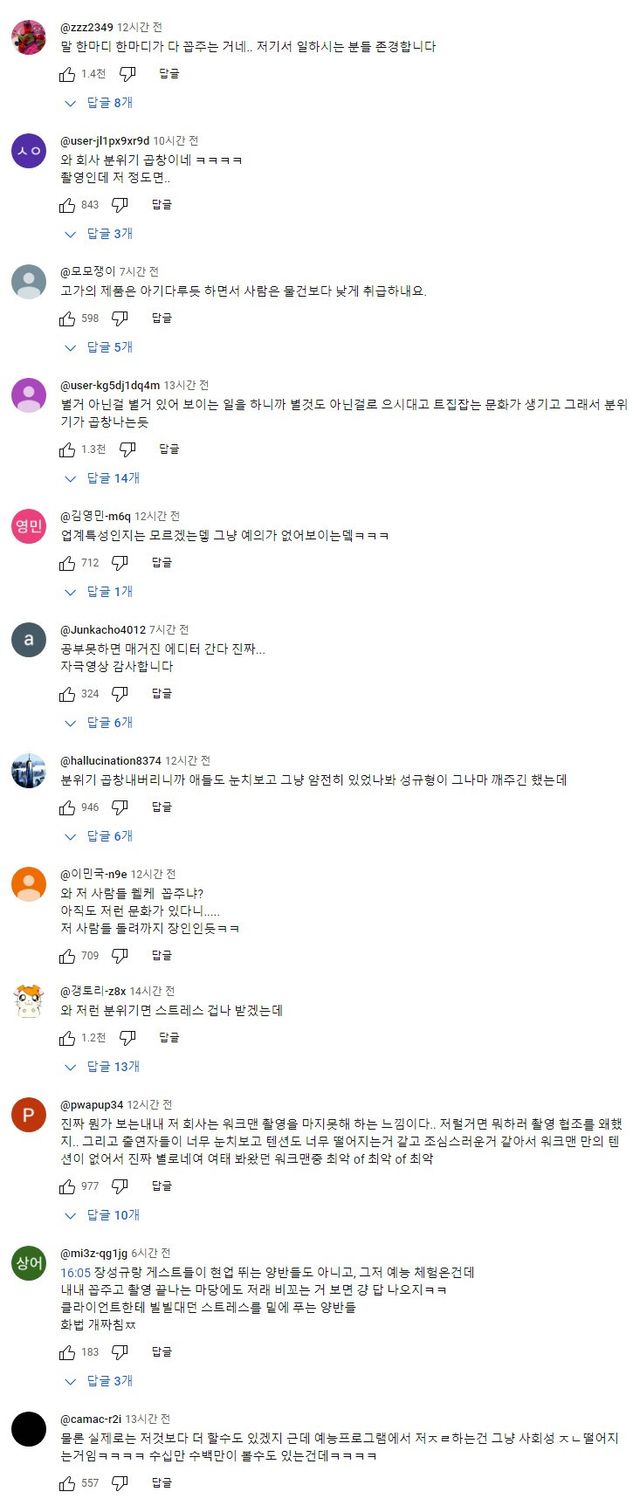Expand the 8 replies under @zzz2349

tap(100, 102)
